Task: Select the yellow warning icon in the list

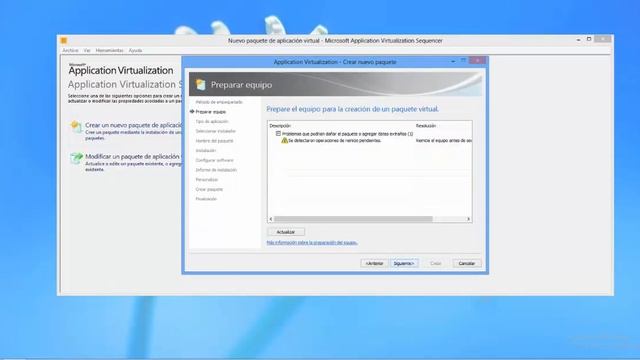Action: (284, 140)
